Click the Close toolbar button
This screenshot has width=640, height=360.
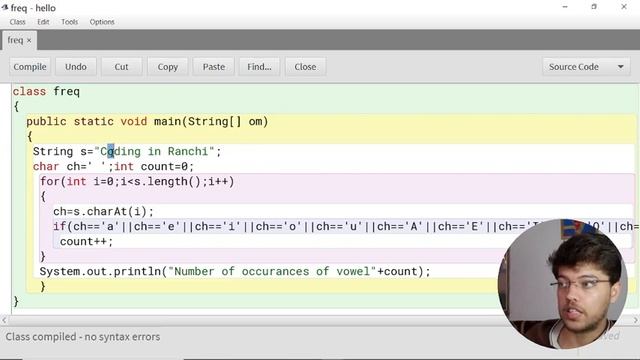click(x=305, y=67)
